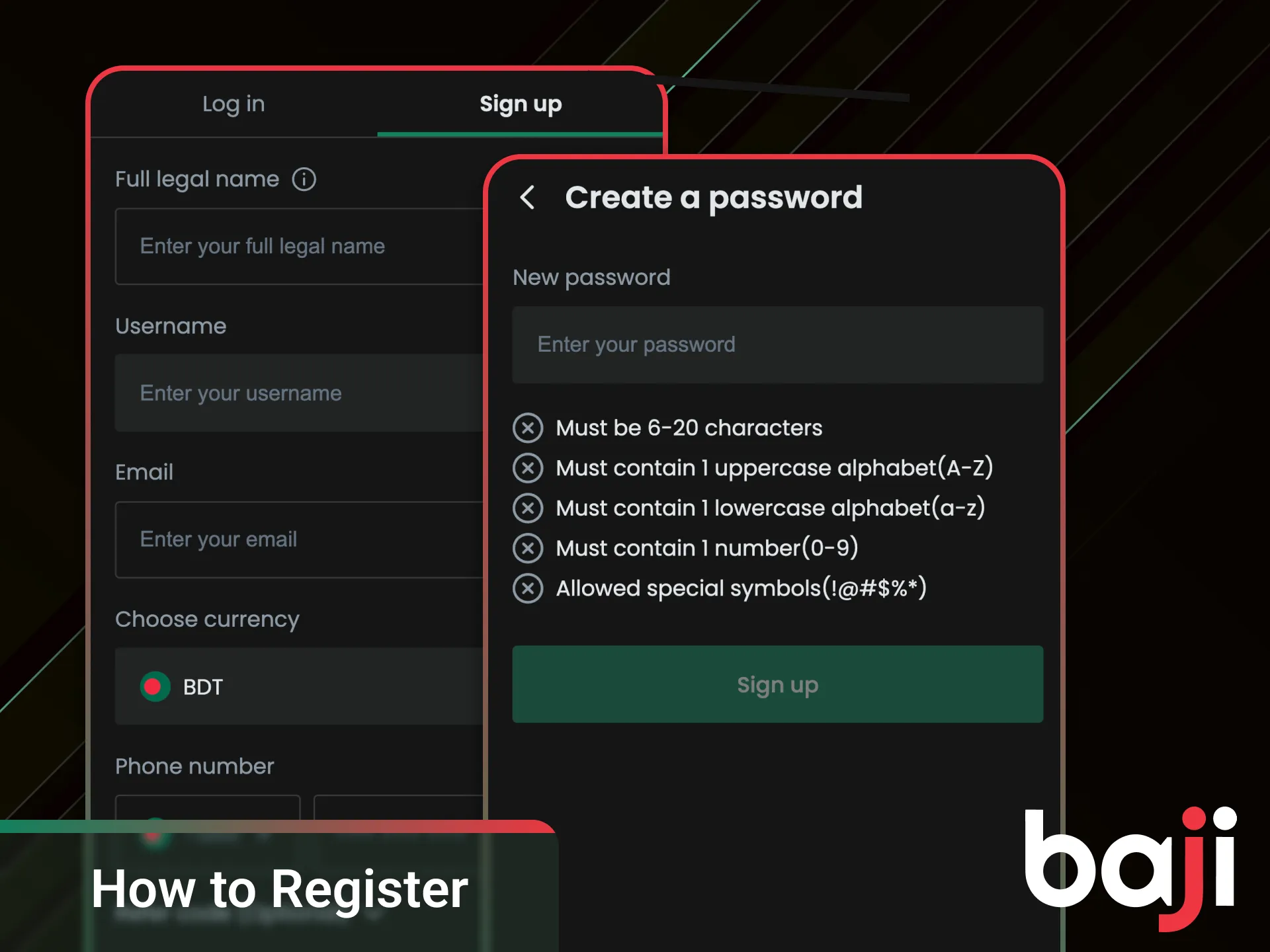The image size is (1270, 952).
Task: Click the back arrow on Create a password
Action: pyautogui.click(x=527, y=198)
